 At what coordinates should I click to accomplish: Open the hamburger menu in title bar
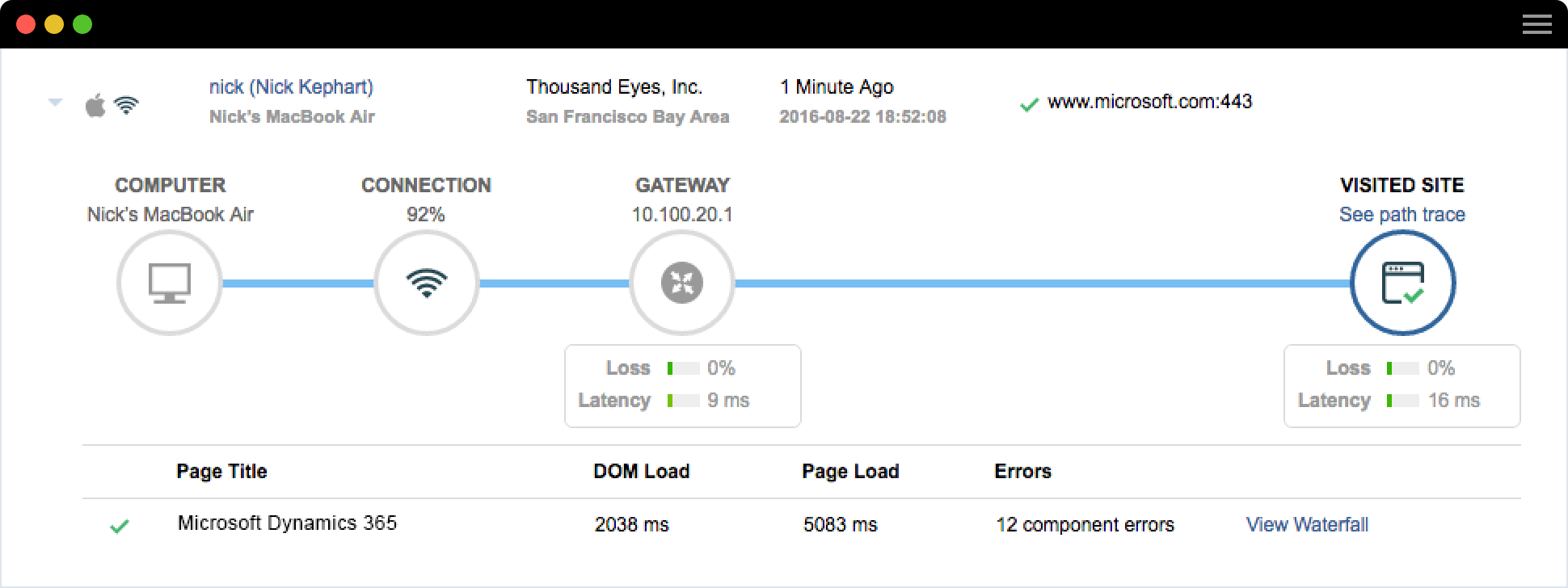click(1536, 25)
